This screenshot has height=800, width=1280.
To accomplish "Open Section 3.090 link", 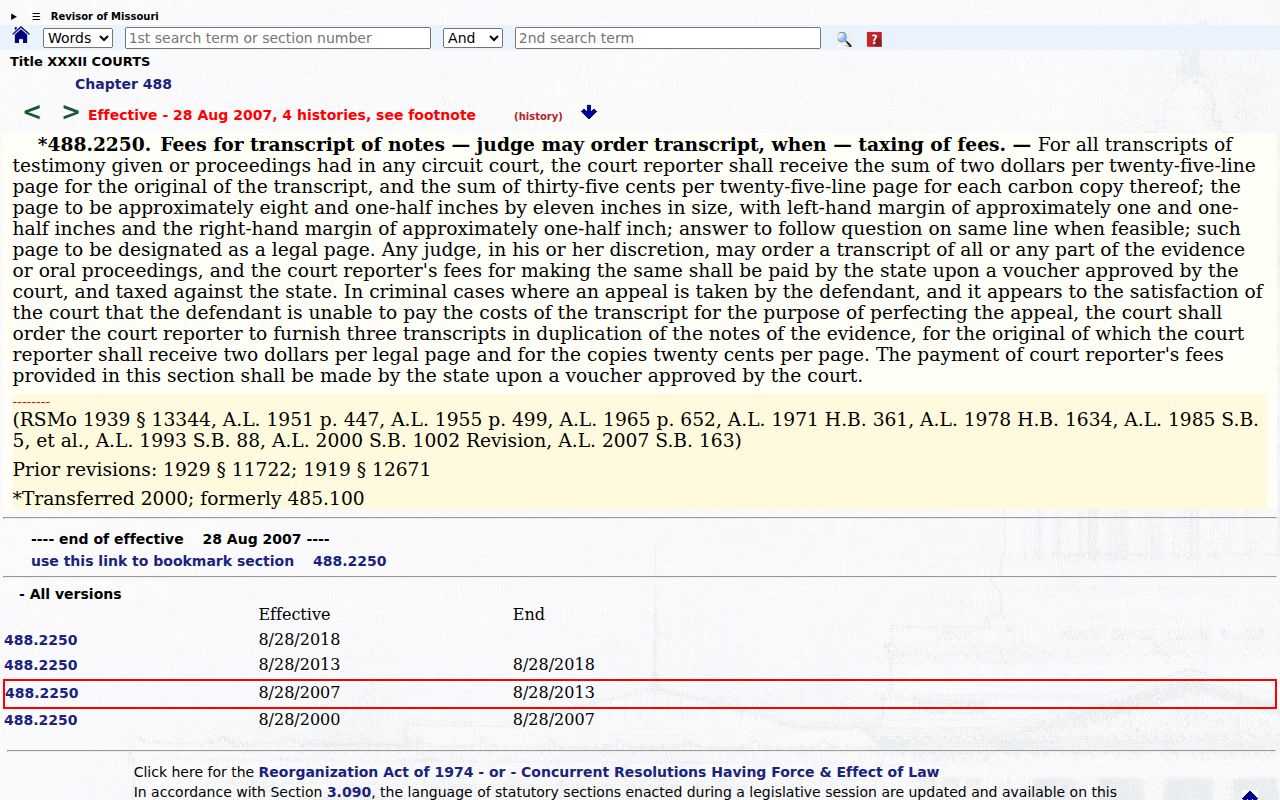I will pyautogui.click(x=349, y=792).
